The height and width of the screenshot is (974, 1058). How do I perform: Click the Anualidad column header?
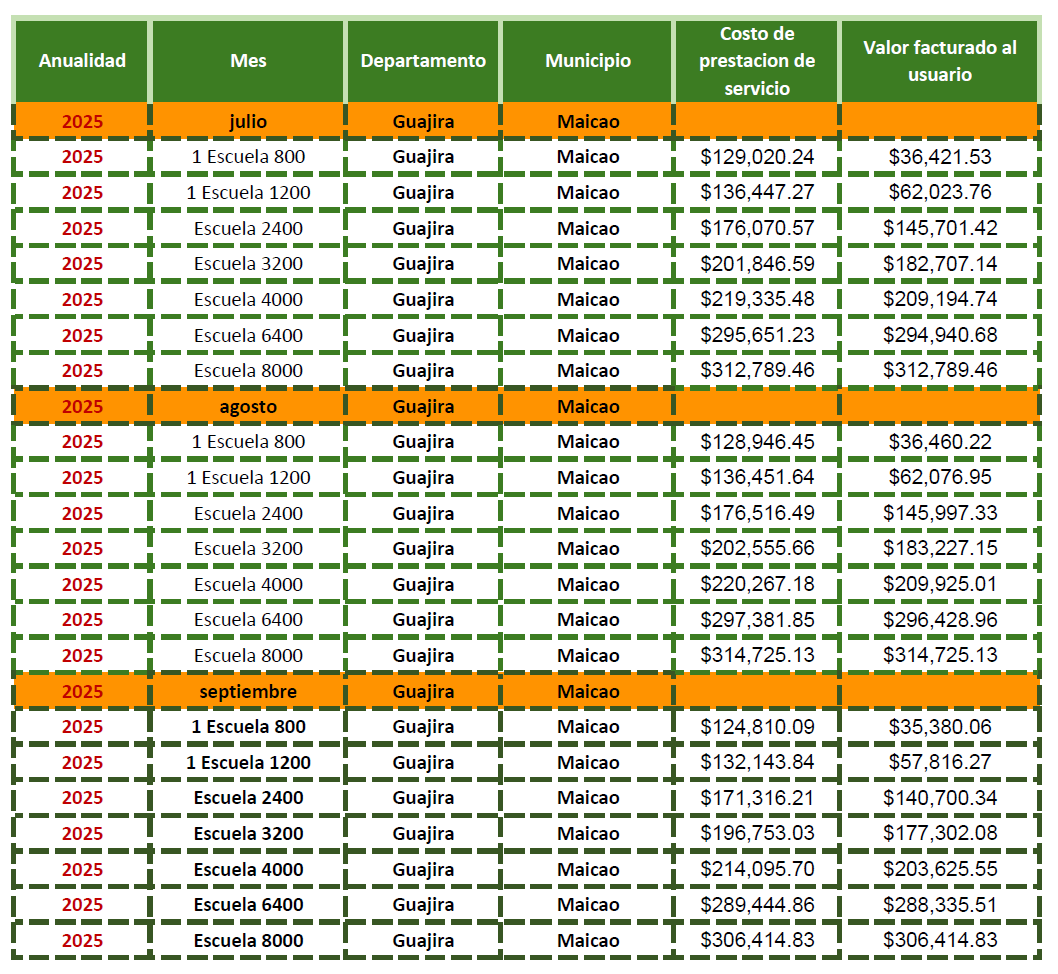tap(82, 60)
